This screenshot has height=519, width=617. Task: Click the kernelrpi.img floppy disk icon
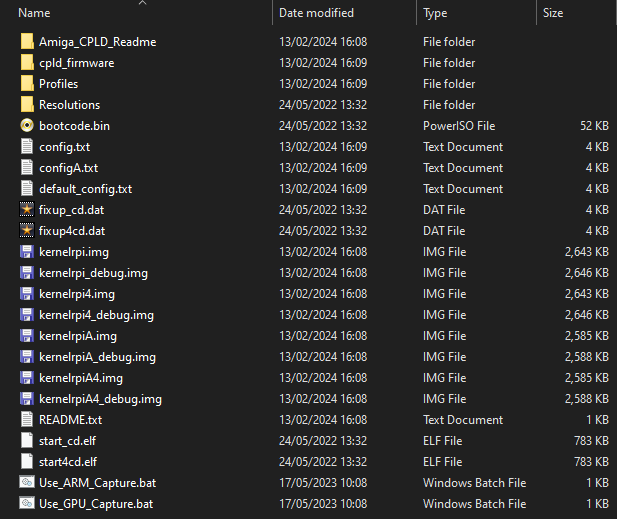coord(27,252)
